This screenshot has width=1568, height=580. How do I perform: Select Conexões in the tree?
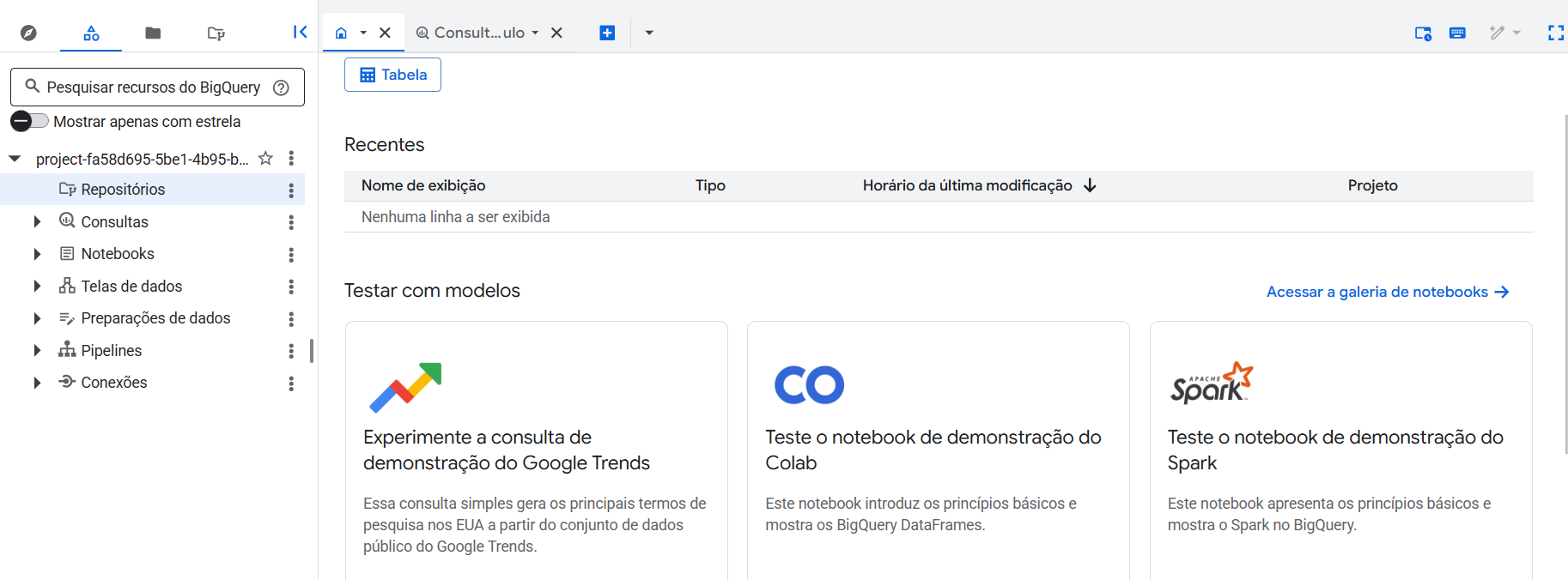(114, 383)
